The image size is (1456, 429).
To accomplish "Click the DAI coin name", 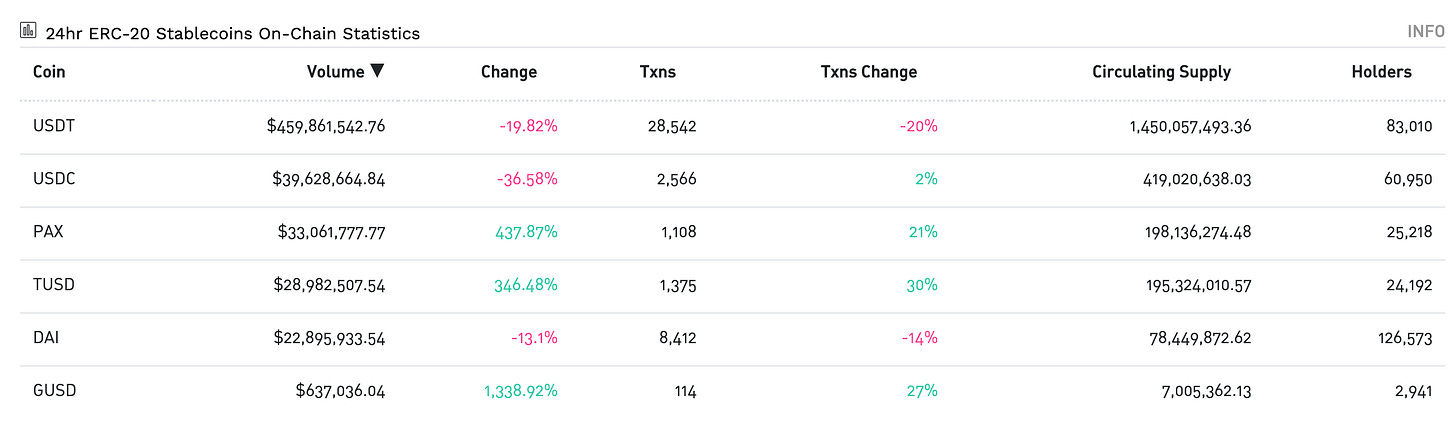I will pyautogui.click(x=46, y=338).
